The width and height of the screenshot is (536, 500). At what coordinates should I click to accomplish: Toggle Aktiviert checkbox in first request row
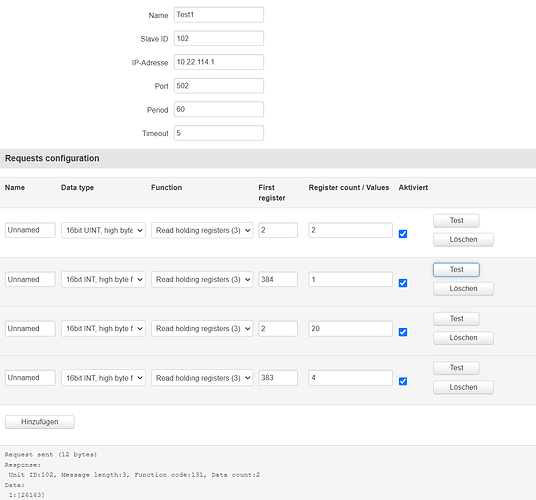403,234
